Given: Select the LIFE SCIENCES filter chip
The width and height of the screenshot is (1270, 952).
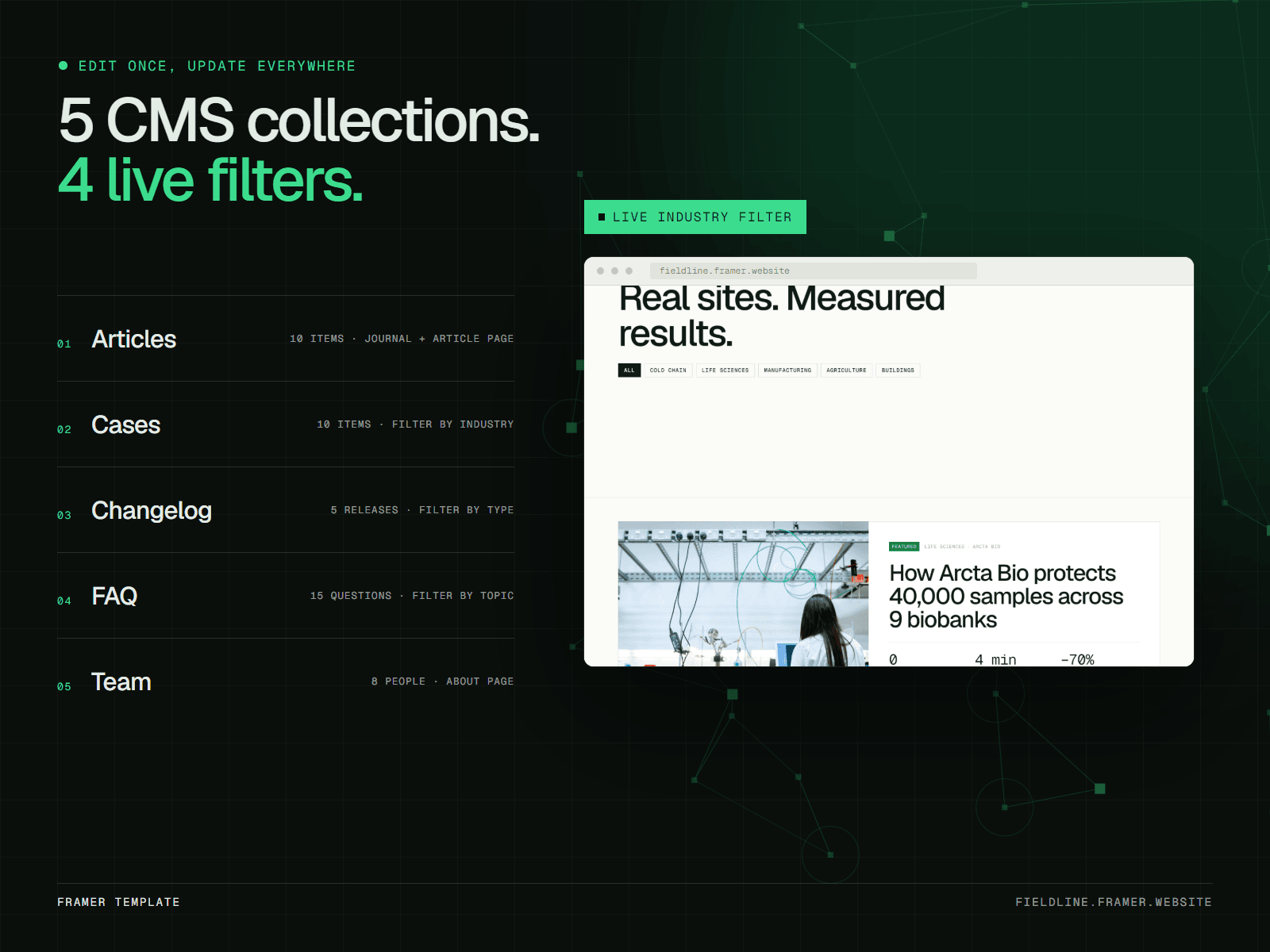Looking at the screenshot, I should 725,370.
